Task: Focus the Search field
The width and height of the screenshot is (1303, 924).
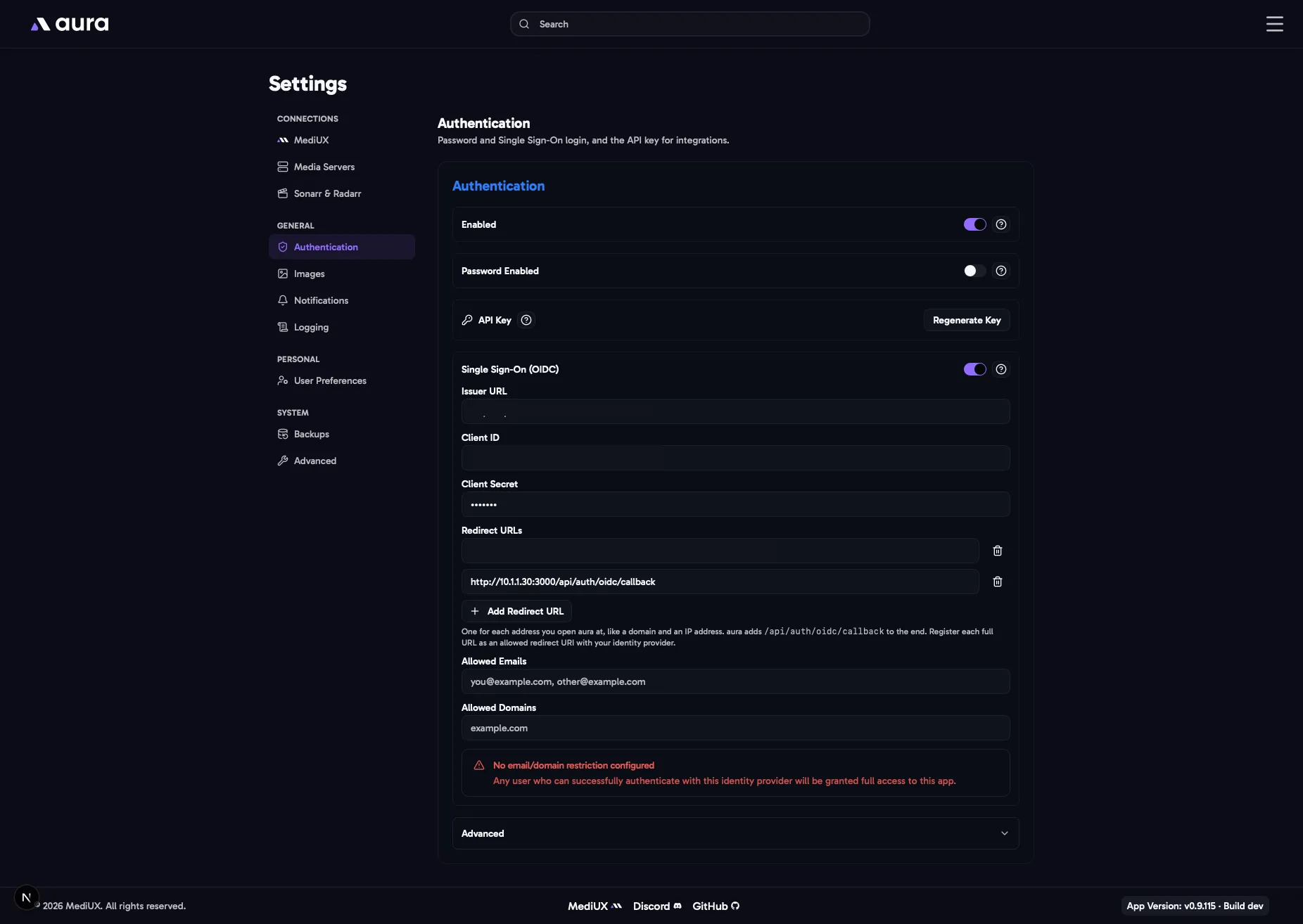Action: click(x=689, y=24)
